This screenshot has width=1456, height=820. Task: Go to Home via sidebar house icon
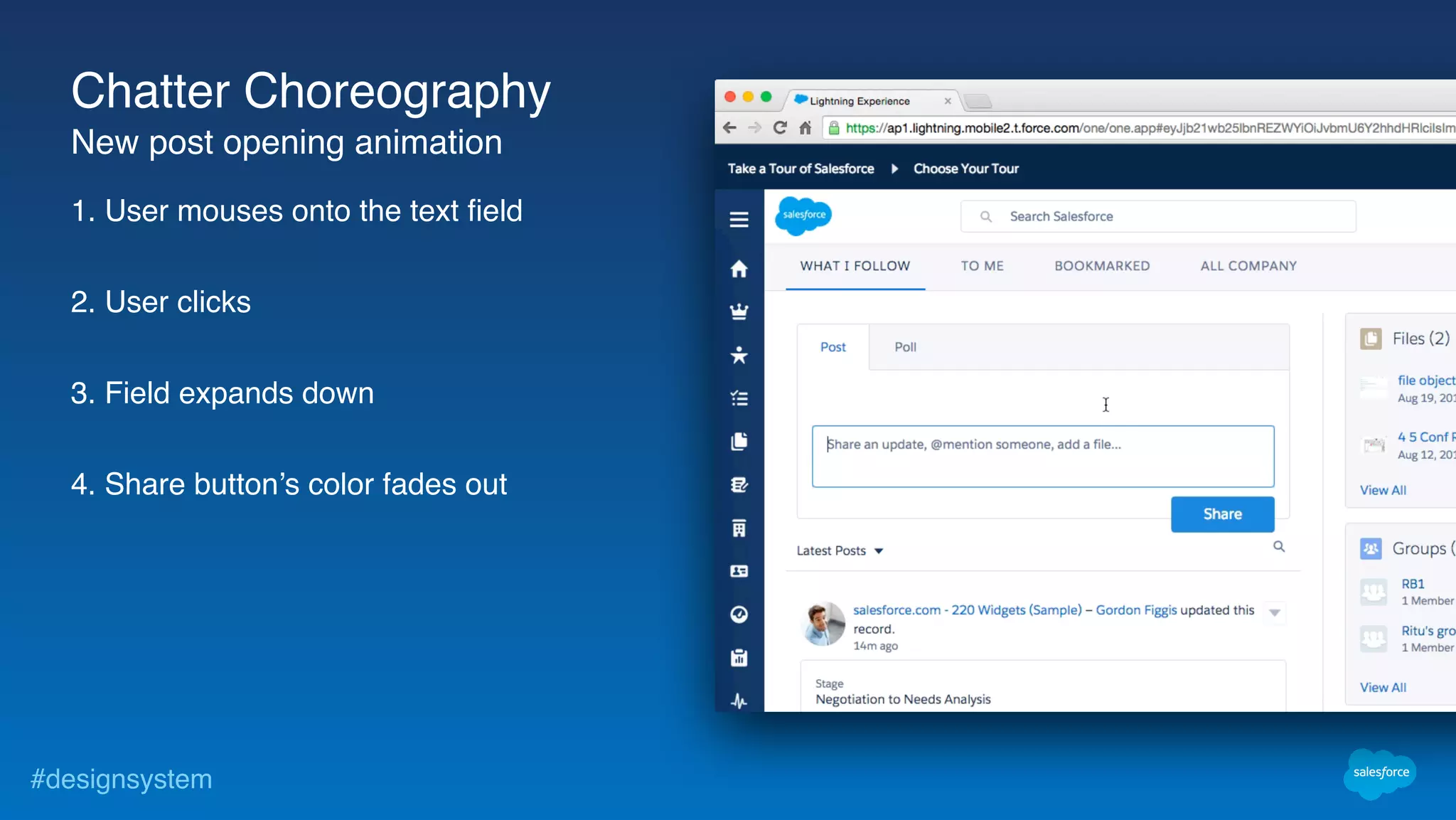pyautogui.click(x=739, y=269)
